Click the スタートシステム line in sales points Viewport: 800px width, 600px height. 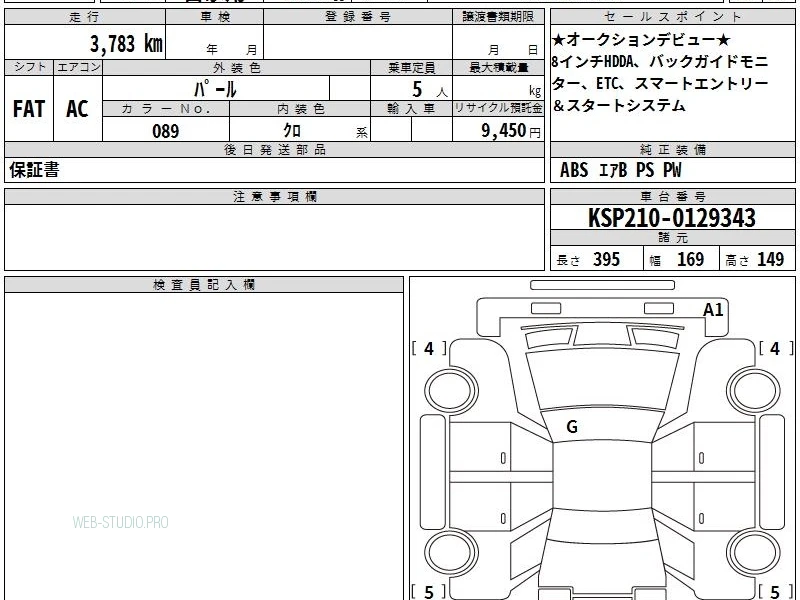(x=619, y=106)
